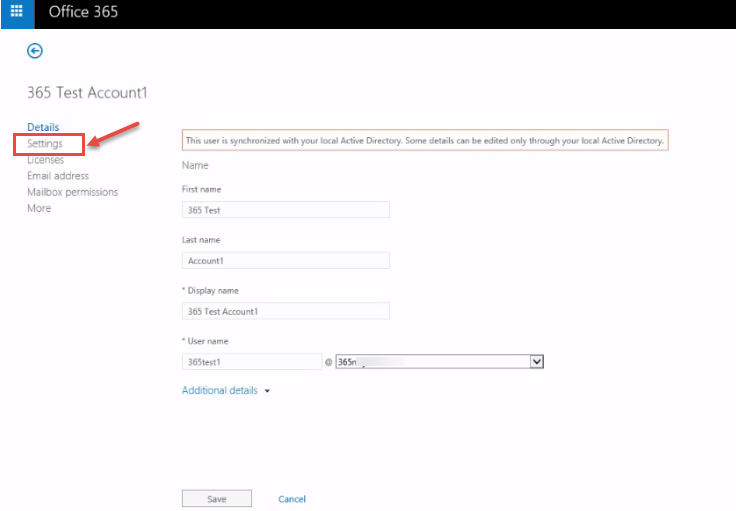
Task: Click the Cancel link
Action: pos(292,499)
